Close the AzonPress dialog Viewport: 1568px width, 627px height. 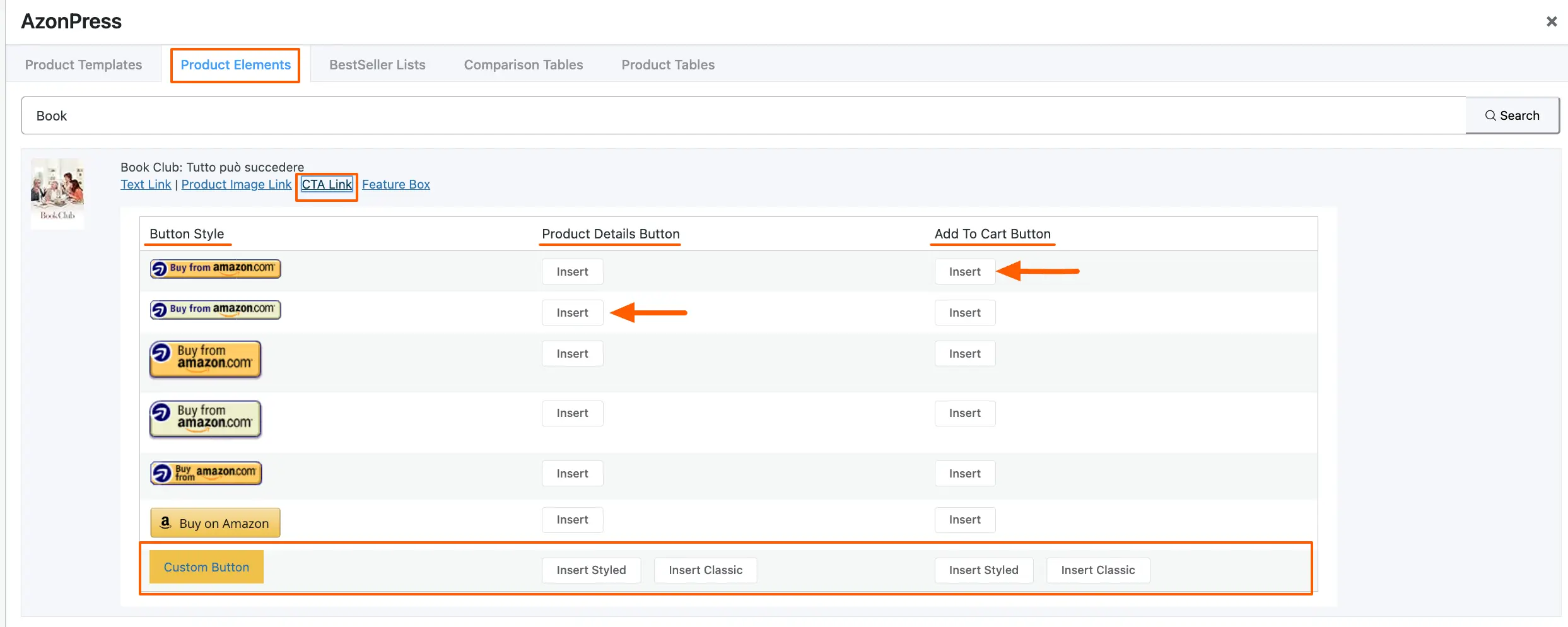tap(1551, 22)
